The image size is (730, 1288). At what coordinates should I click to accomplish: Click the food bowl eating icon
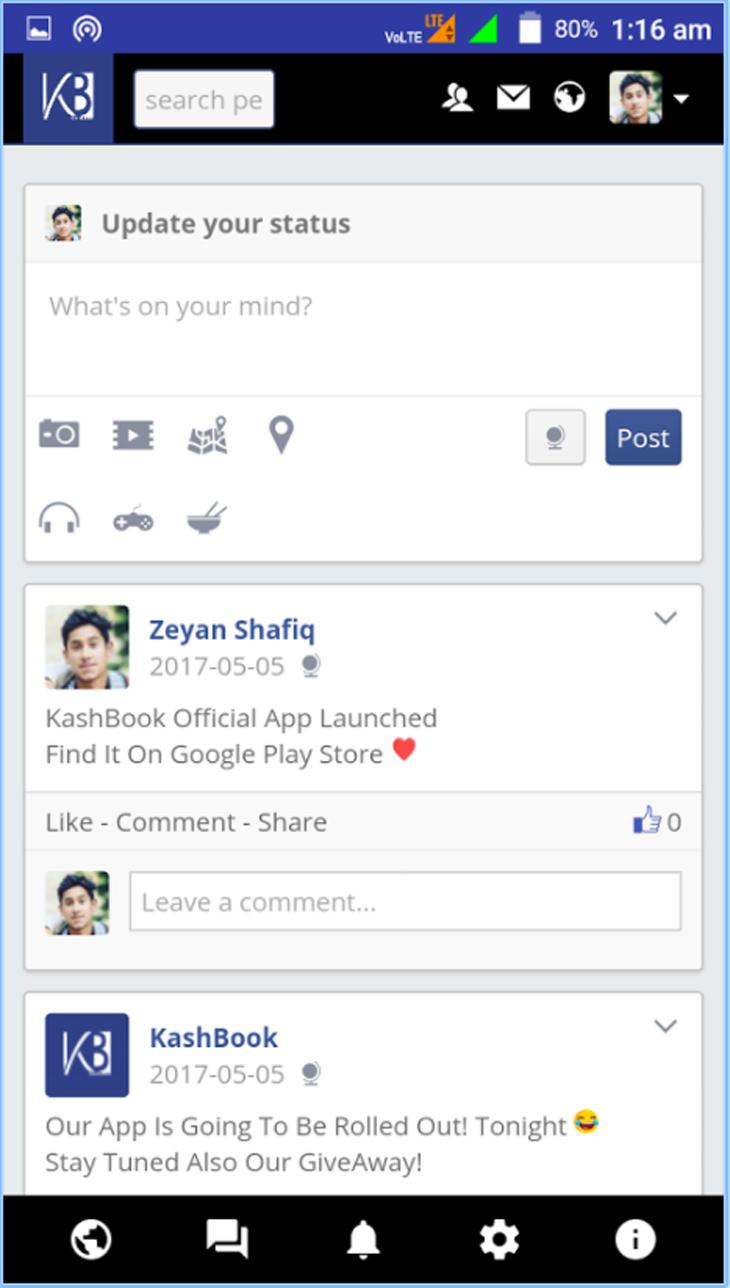207,519
